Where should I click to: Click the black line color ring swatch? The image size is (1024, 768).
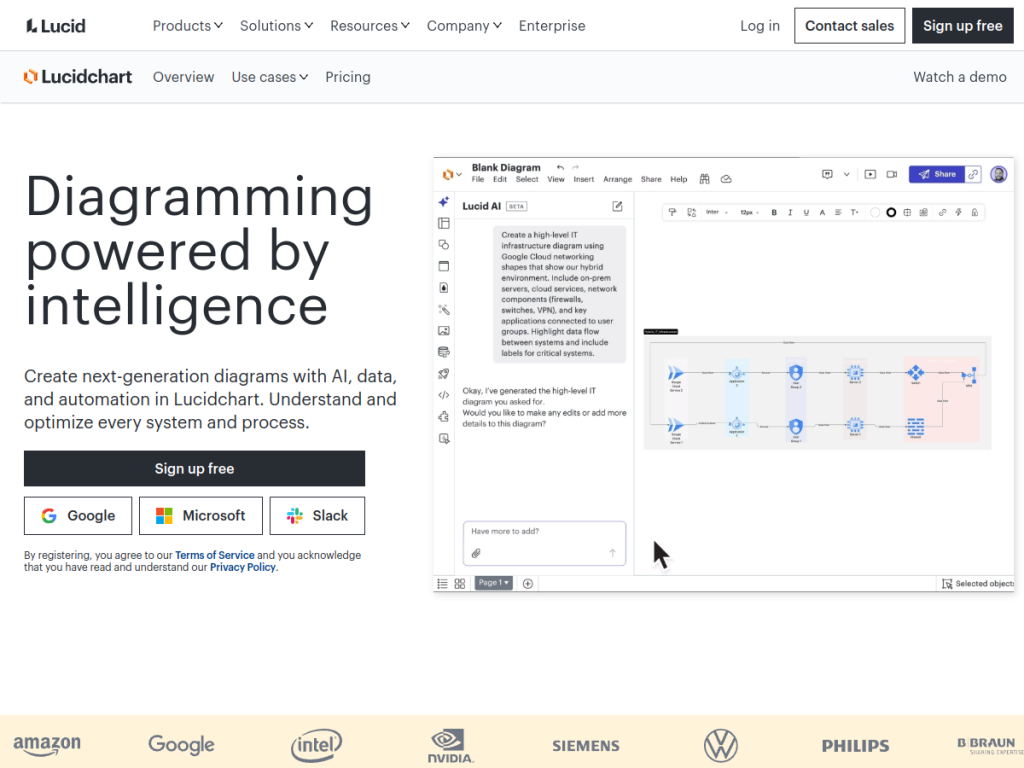(891, 212)
